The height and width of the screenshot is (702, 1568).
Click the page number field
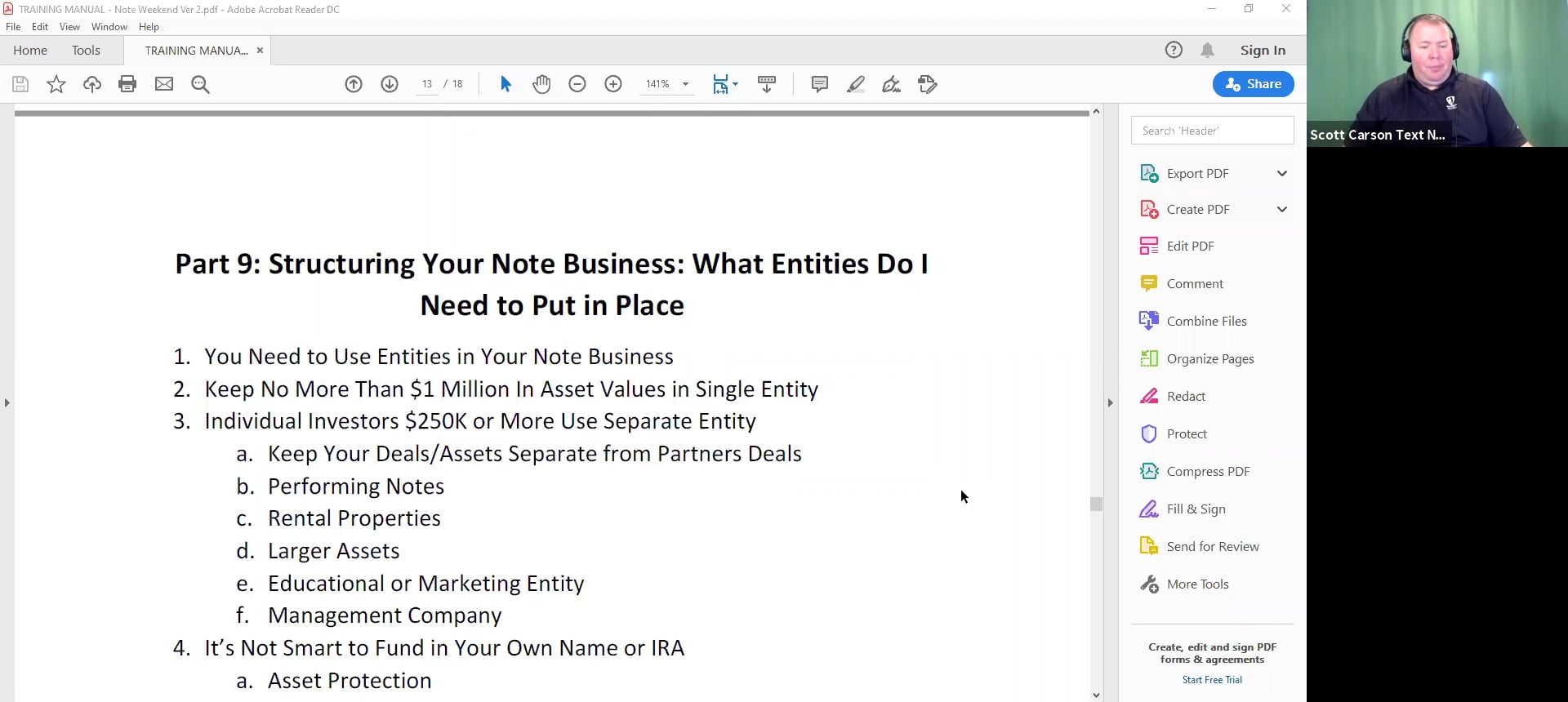427,84
